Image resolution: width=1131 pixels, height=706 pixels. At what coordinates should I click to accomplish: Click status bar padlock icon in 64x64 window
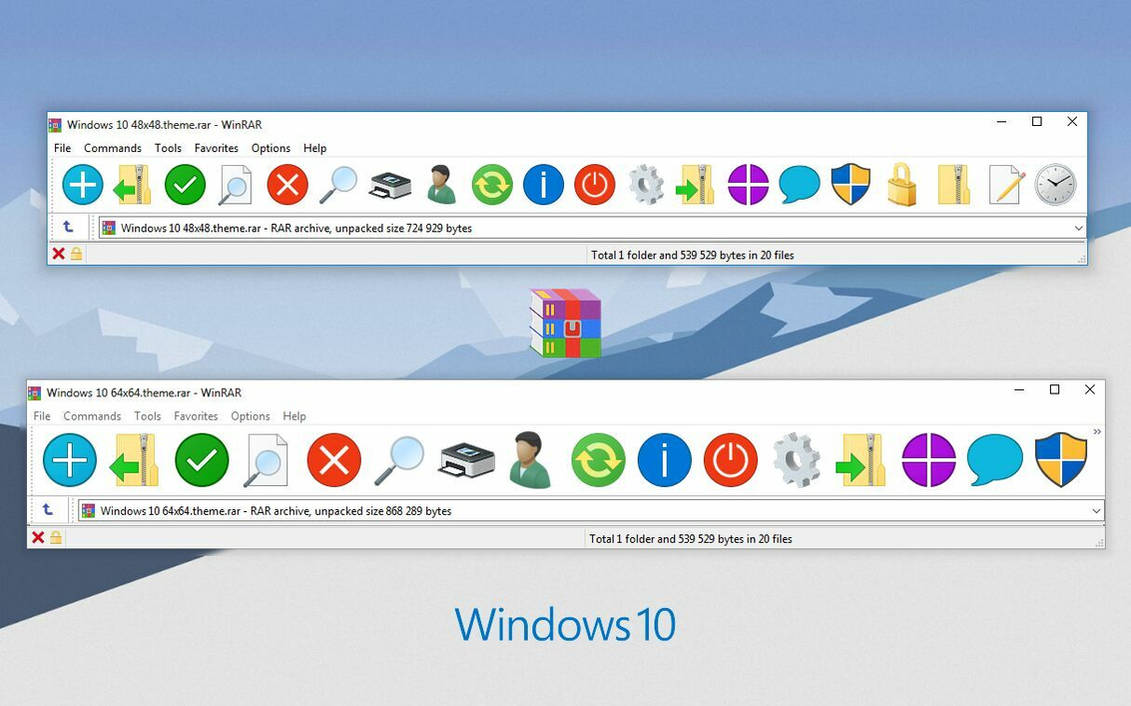[x=56, y=537]
